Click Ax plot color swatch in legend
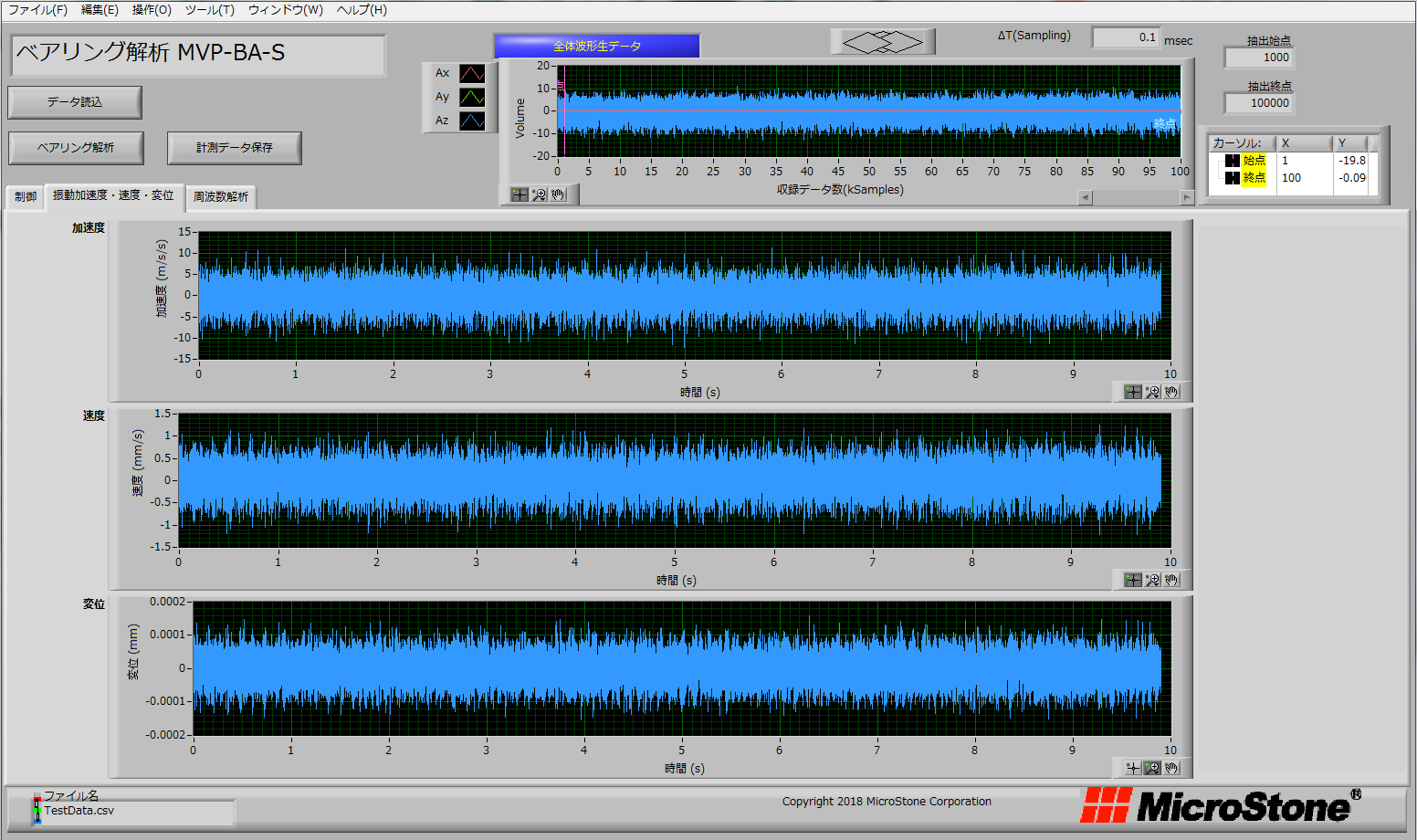Image resolution: width=1417 pixels, height=840 pixels. (x=472, y=73)
